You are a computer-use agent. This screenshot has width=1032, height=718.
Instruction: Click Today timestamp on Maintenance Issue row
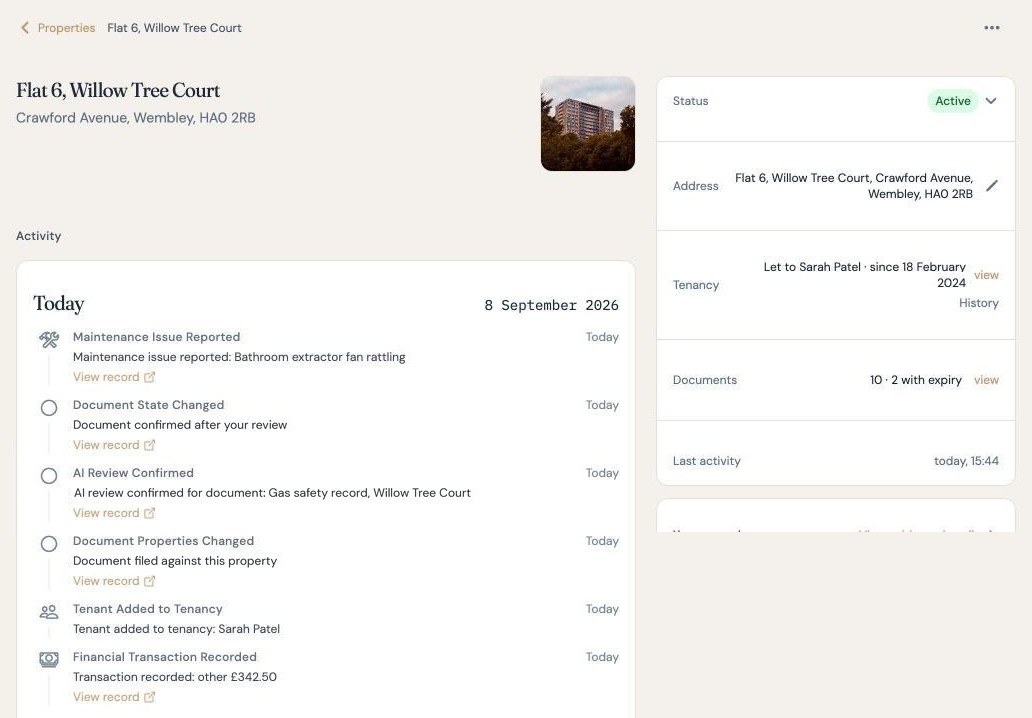602,337
